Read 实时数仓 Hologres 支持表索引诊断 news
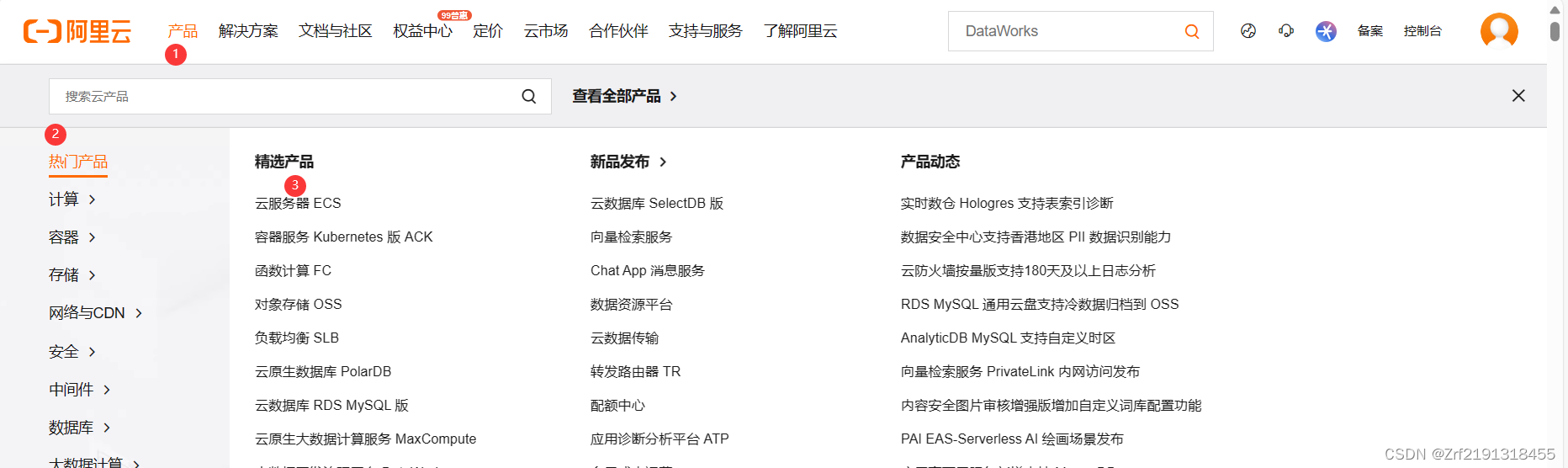The image size is (1568, 468). click(1007, 203)
